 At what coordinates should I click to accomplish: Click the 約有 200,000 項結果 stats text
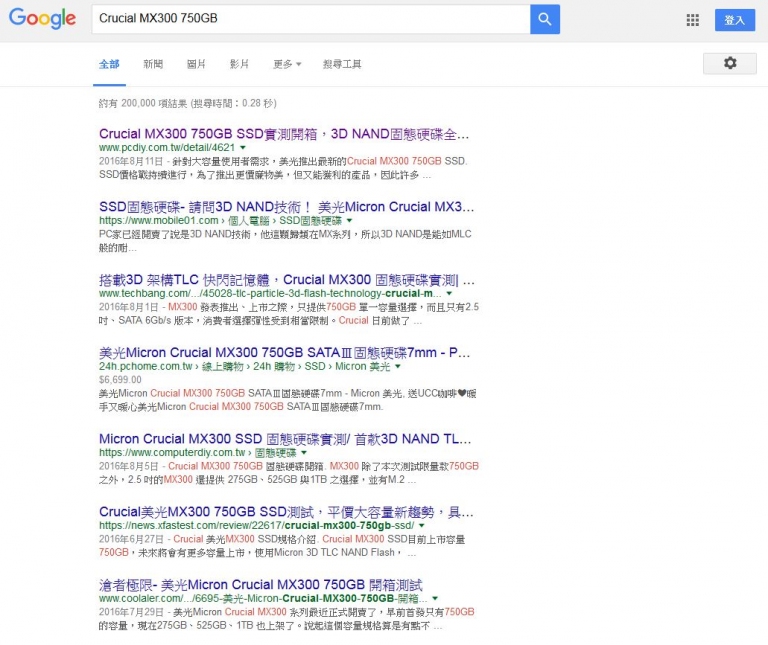188,103
